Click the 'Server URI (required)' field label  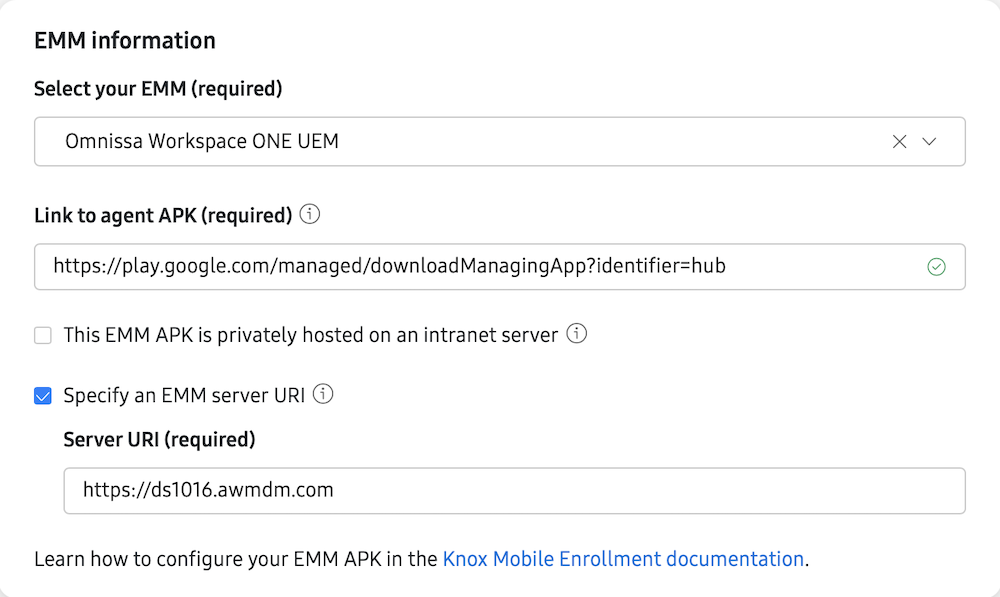click(159, 440)
